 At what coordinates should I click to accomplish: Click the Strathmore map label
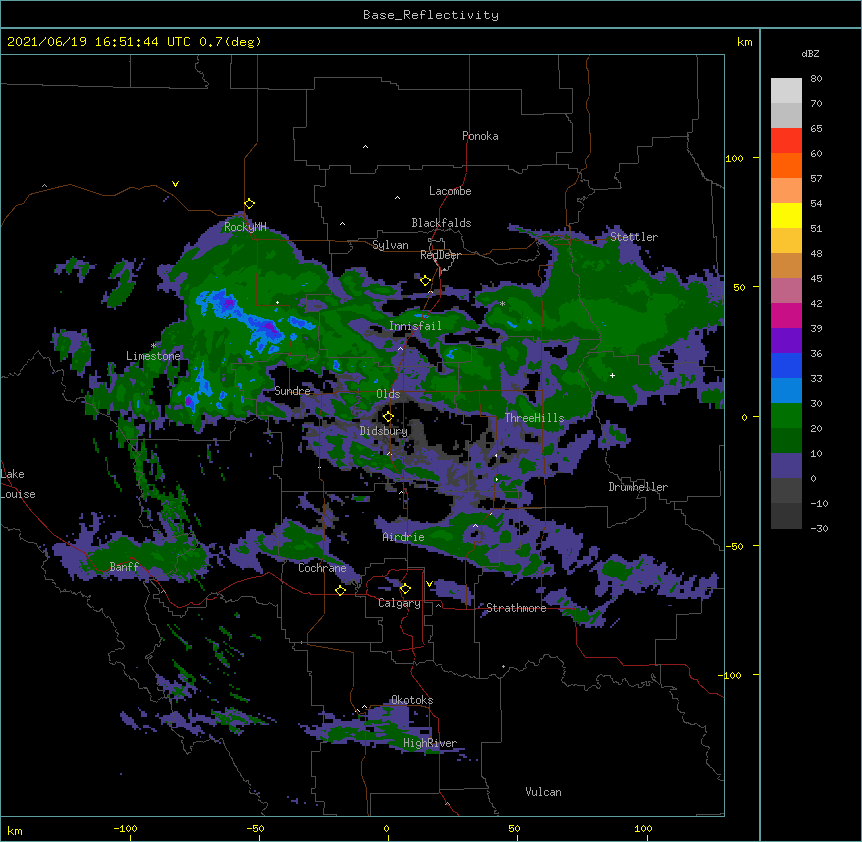point(516,608)
